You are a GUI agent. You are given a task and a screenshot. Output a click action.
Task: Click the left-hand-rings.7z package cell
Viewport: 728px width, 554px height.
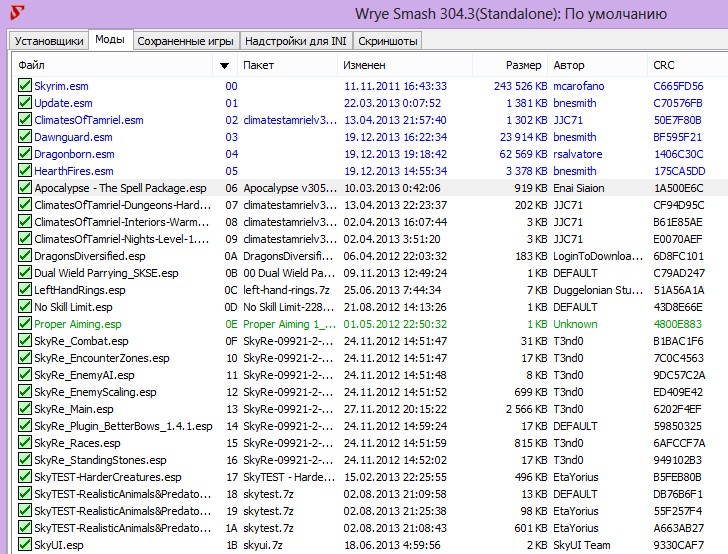click(x=286, y=290)
